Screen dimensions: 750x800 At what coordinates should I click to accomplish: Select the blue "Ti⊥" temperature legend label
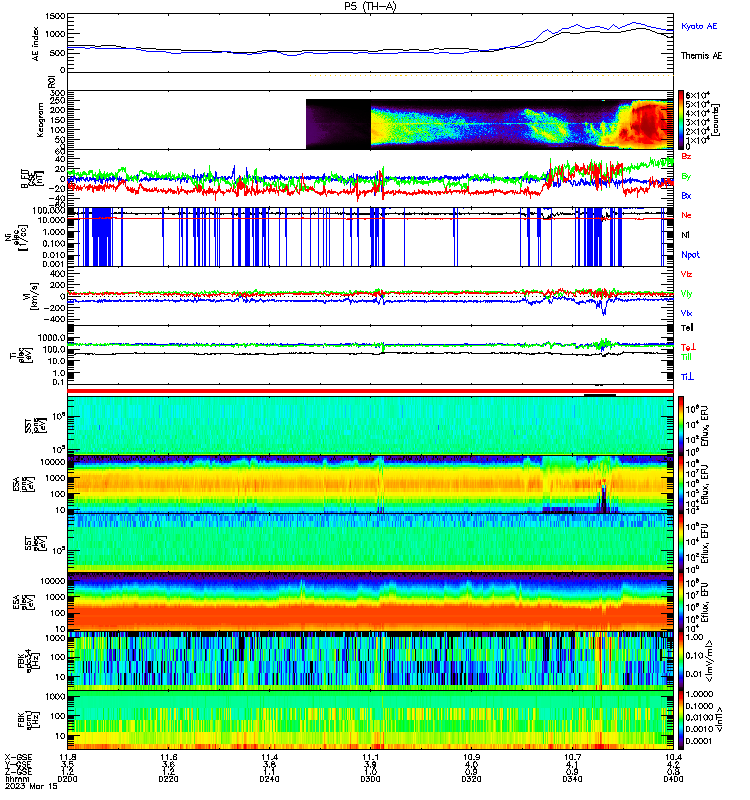pyautogui.click(x=687, y=377)
